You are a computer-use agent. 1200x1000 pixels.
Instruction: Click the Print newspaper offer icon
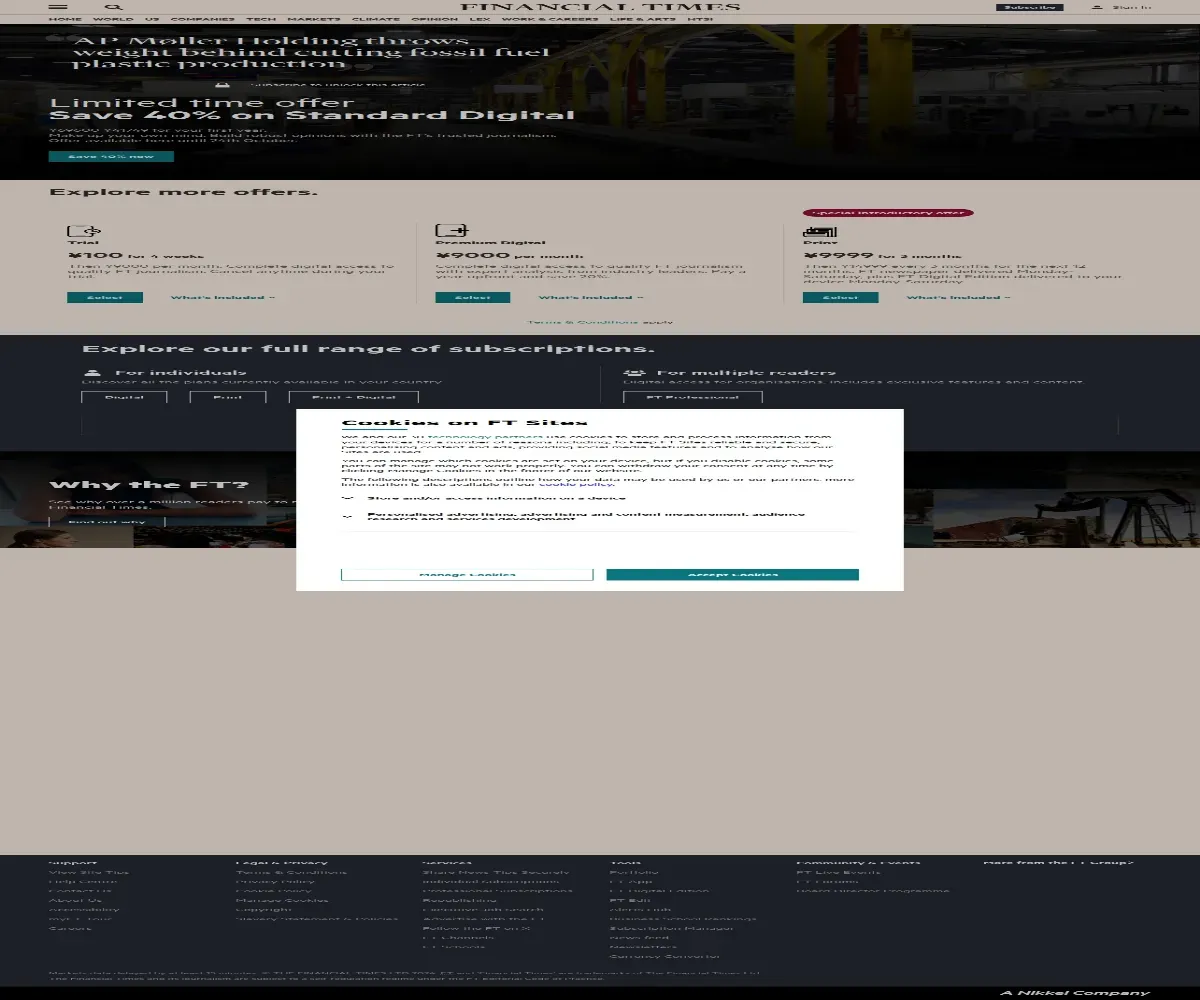[820, 232]
